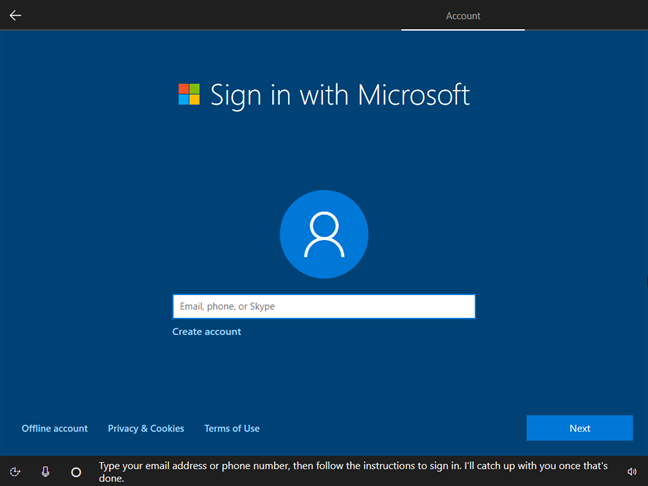This screenshot has width=648, height=486.
Task: Click the 'Sign in with Microsoft' heading
Action: coord(339,95)
